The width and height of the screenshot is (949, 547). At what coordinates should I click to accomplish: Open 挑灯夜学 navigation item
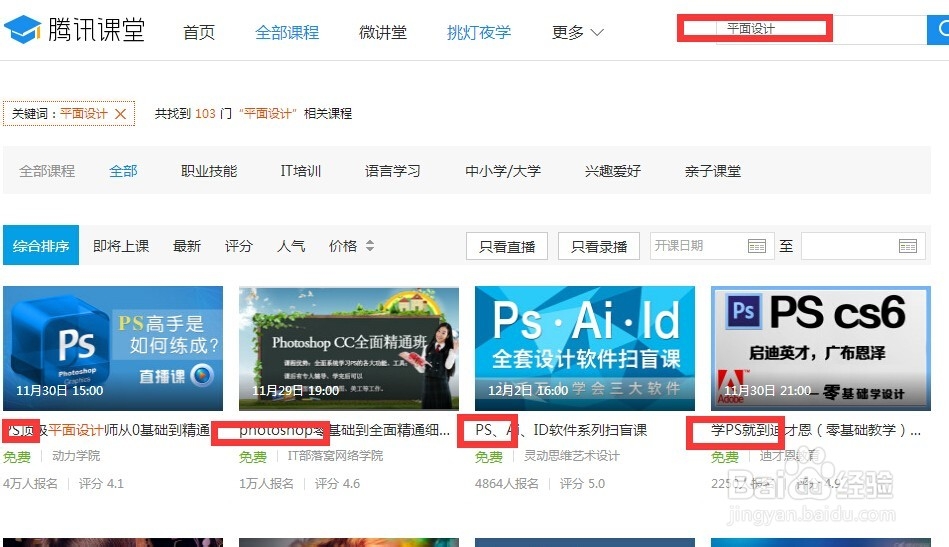[x=479, y=32]
